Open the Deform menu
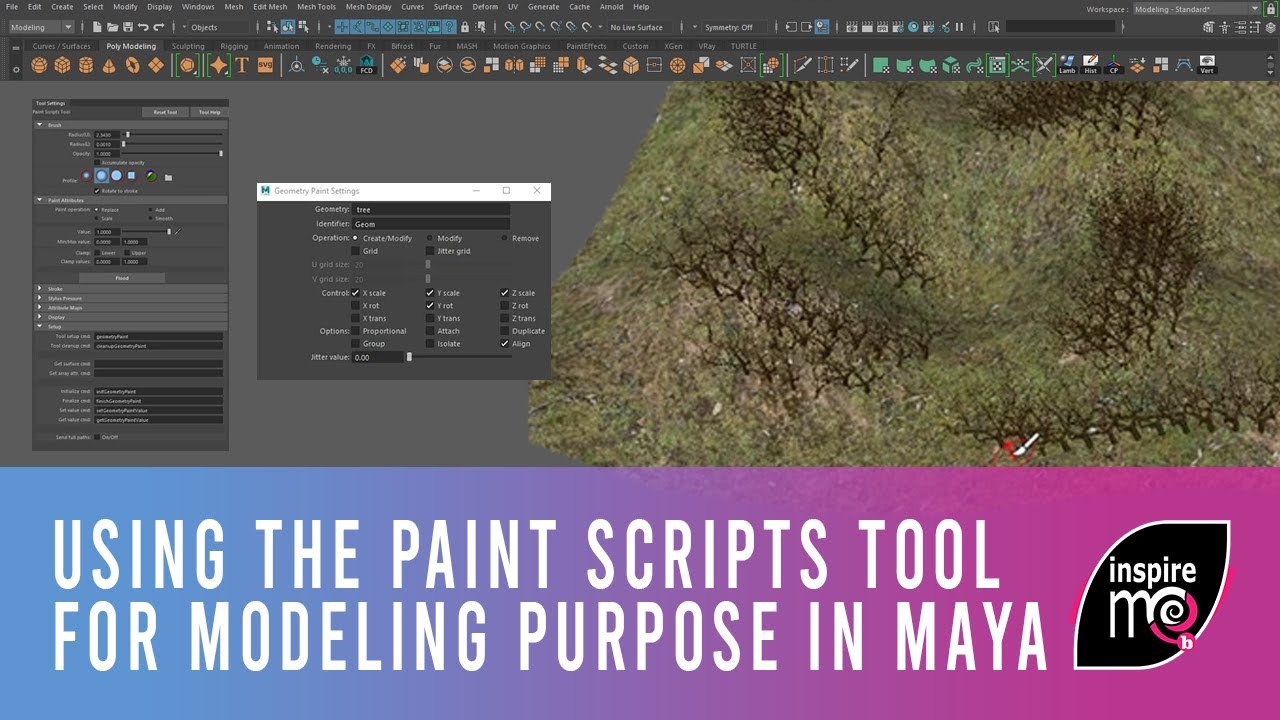The height and width of the screenshot is (720, 1280). coord(485,7)
